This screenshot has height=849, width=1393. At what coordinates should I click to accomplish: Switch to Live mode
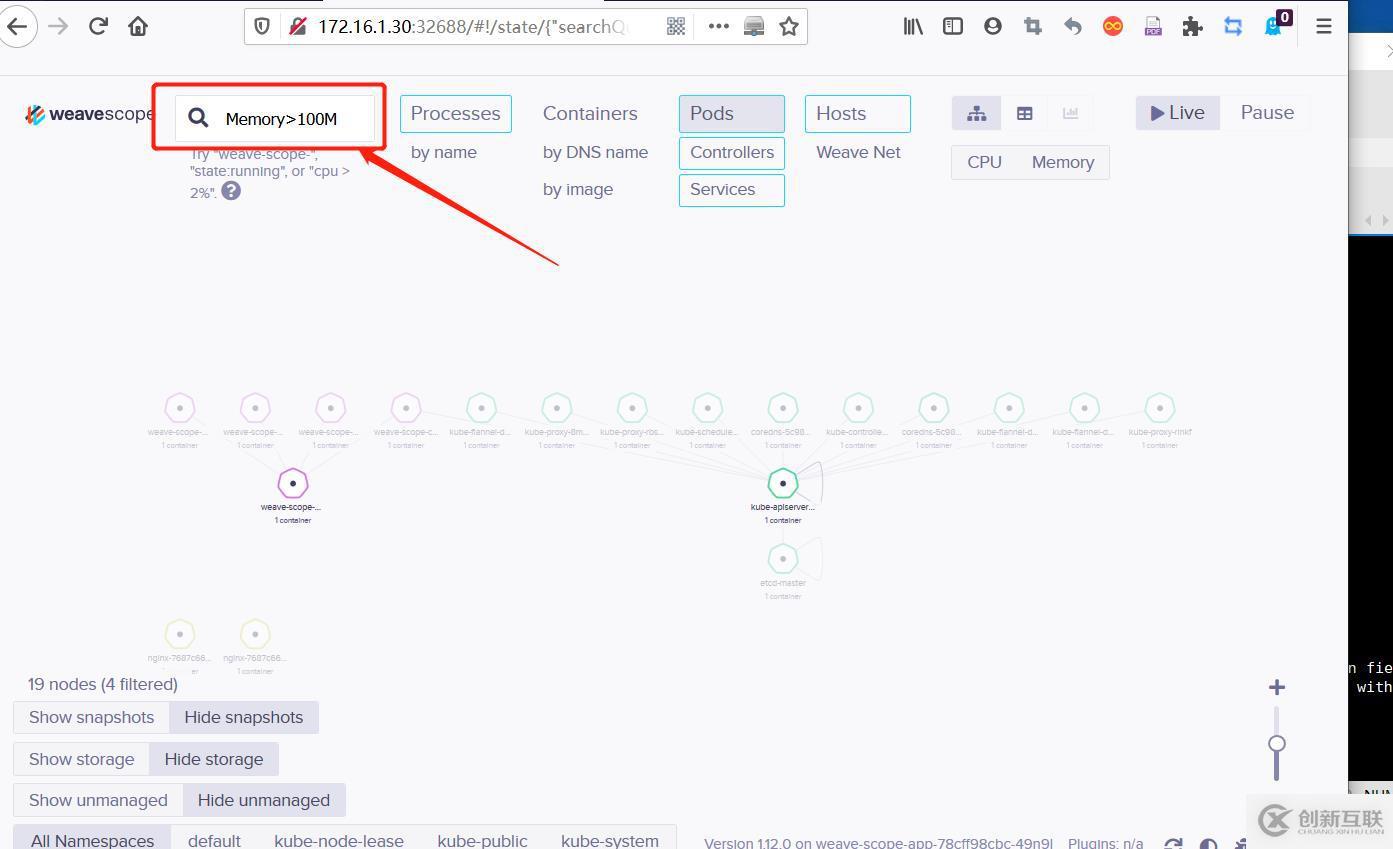click(x=1177, y=113)
